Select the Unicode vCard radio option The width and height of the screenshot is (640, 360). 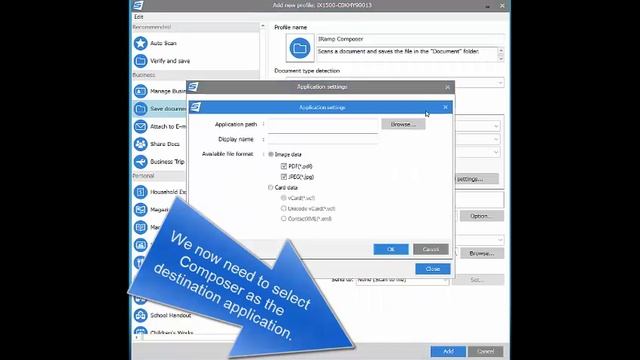[283, 208]
